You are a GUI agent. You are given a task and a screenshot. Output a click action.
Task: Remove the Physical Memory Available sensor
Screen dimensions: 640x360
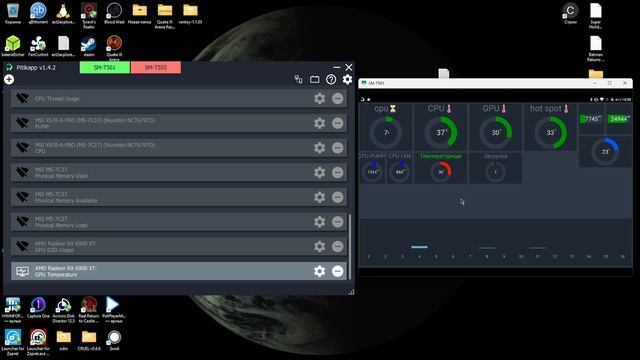click(338, 197)
